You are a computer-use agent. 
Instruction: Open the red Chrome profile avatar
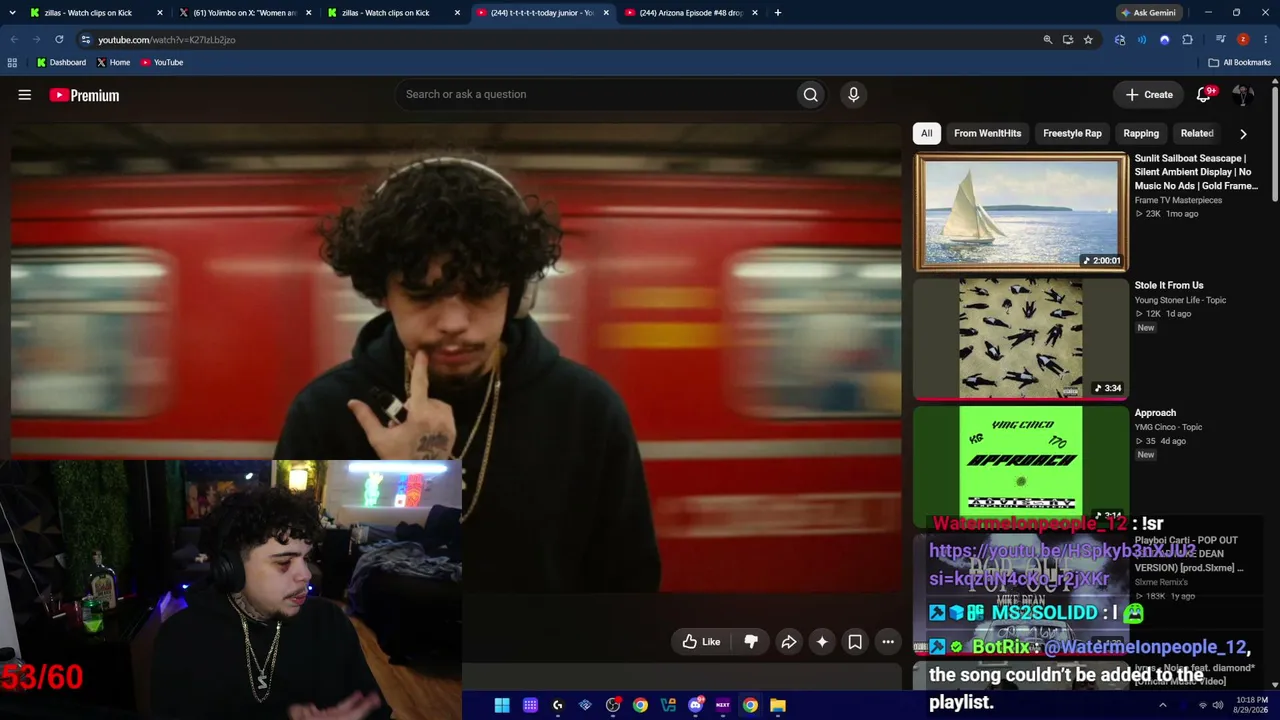coord(1243,40)
